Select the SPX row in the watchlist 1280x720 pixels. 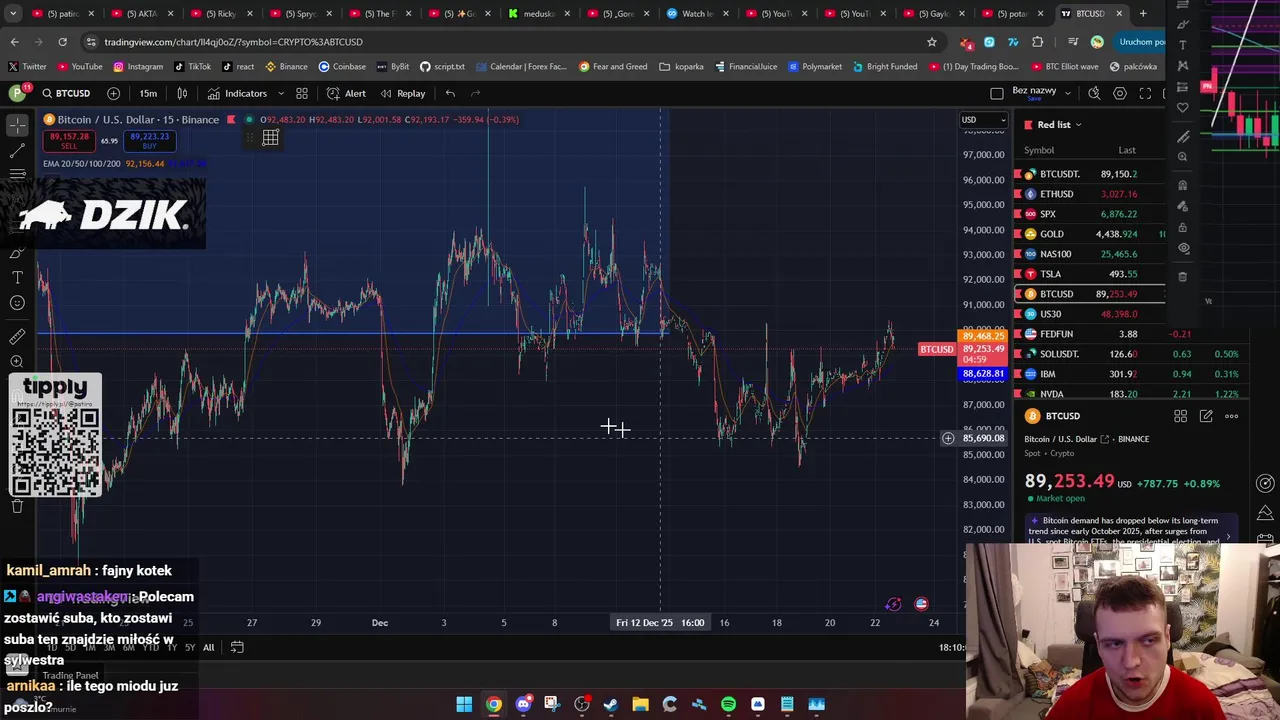[x=1089, y=214]
